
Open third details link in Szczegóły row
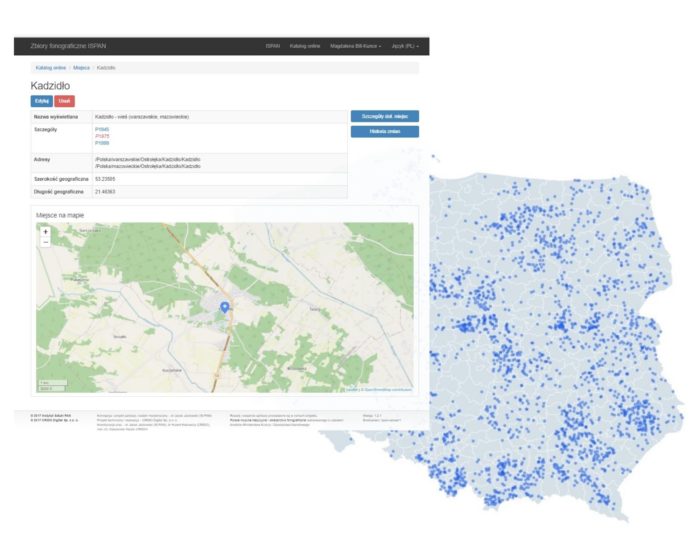(x=102, y=143)
